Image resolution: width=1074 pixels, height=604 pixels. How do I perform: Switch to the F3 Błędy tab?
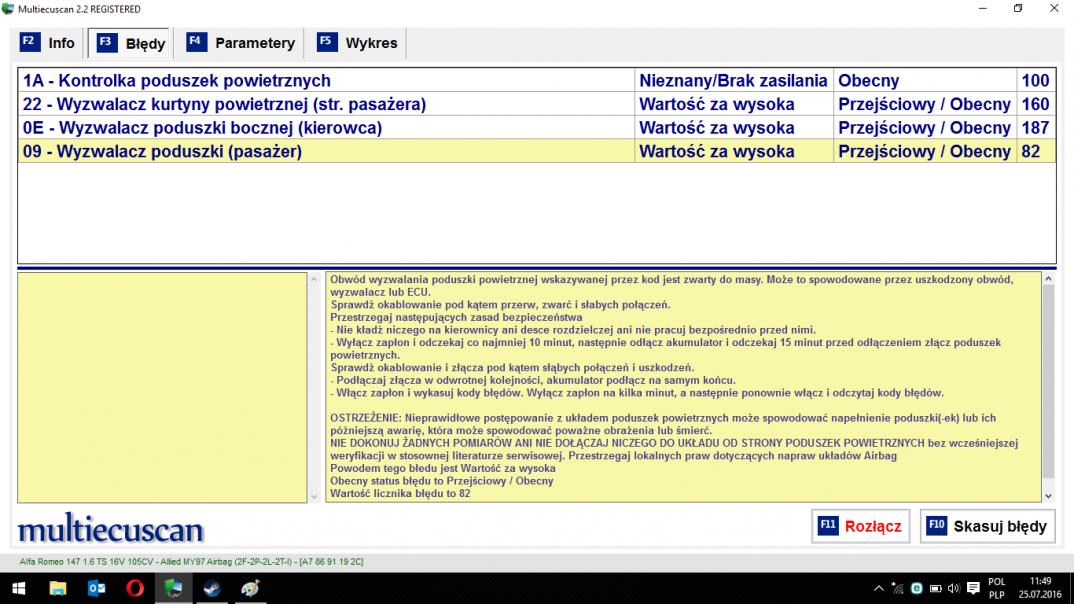coord(131,43)
